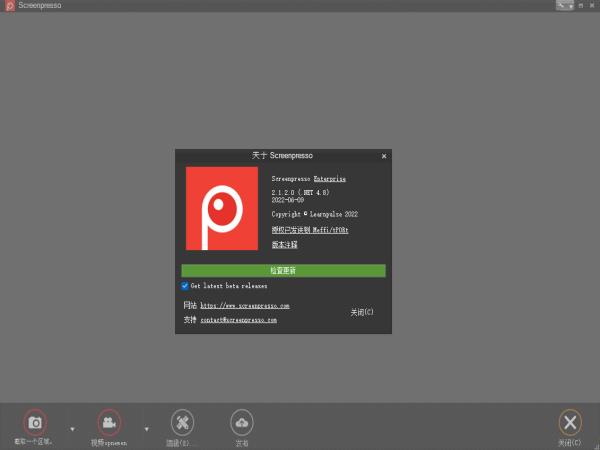Open the wrench settings menu in title bar
The height and width of the screenshot is (450, 600).
pos(564,5)
